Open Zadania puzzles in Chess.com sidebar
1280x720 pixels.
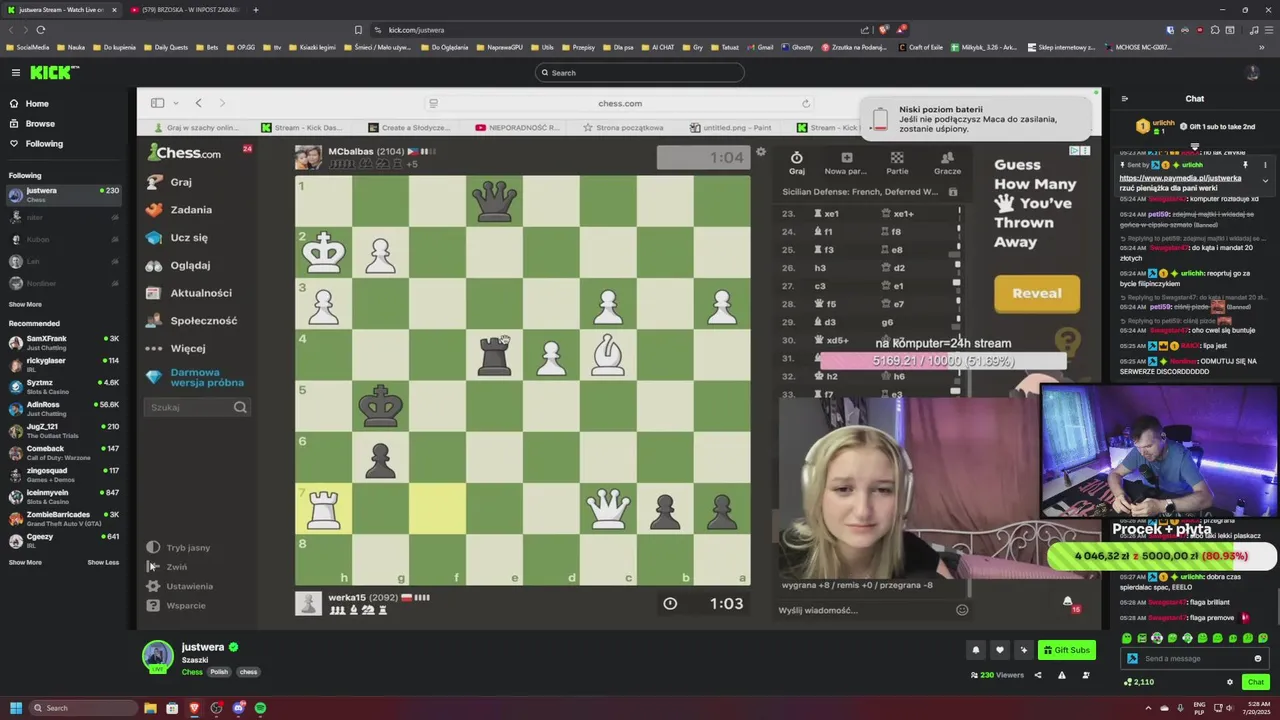191,210
